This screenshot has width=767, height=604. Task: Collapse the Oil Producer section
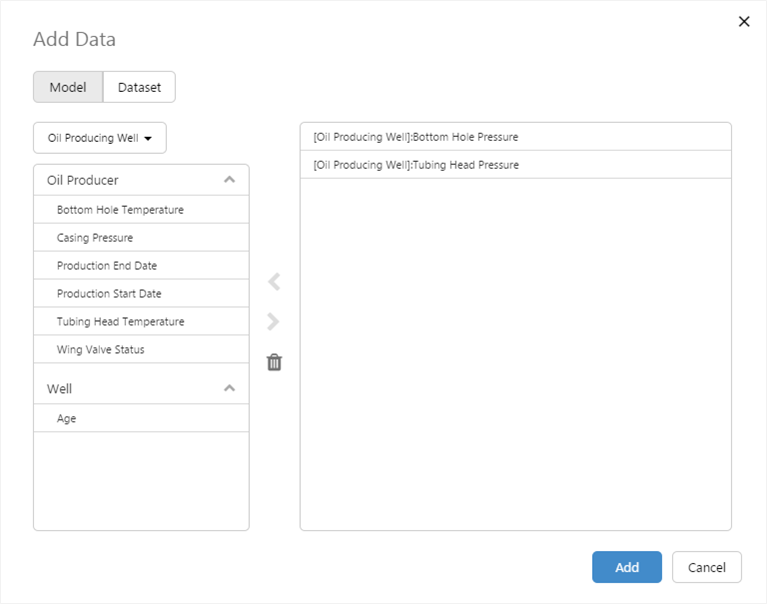pos(229,180)
